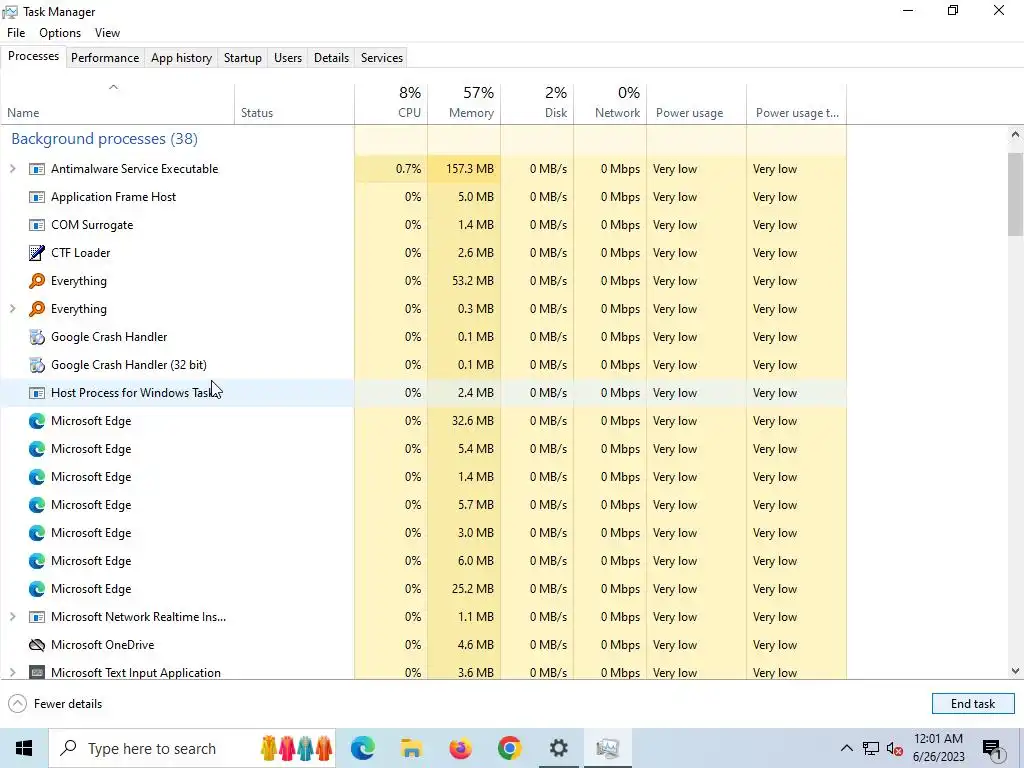Viewport: 1024px width, 768px height.
Task: Open the Options menu
Action: pos(60,33)
